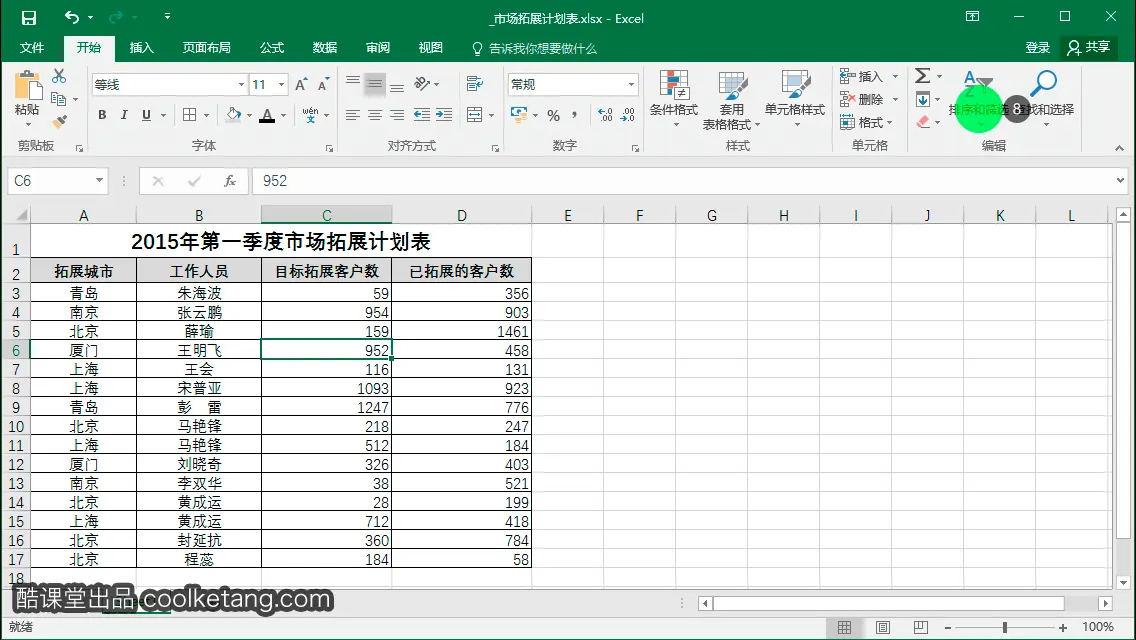This screenshot has height=640, width=1136.
Task: Click the Insert Function fx icon
Action: (230, 181)
